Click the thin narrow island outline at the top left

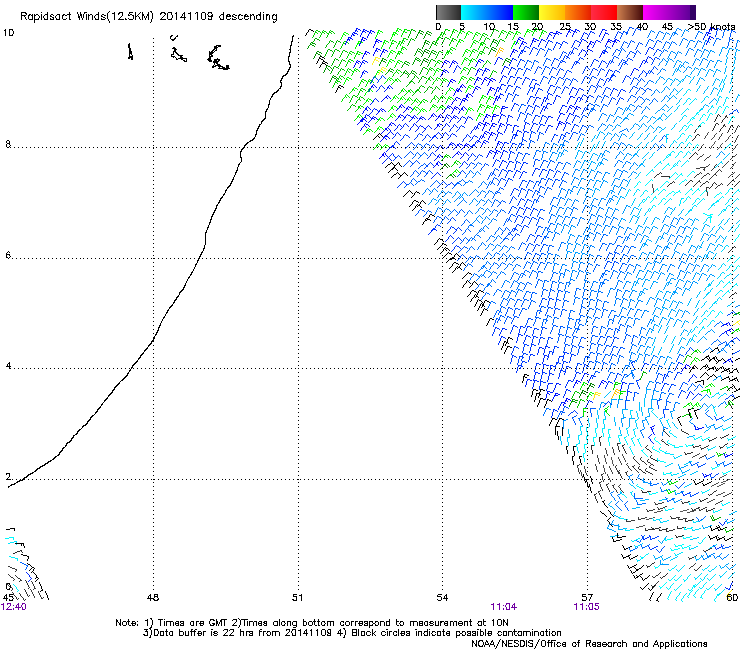pos(130,51)
